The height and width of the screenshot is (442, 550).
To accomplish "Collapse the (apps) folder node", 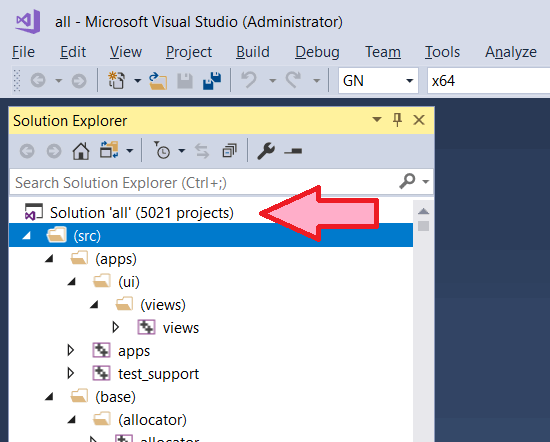I will 49,259.
